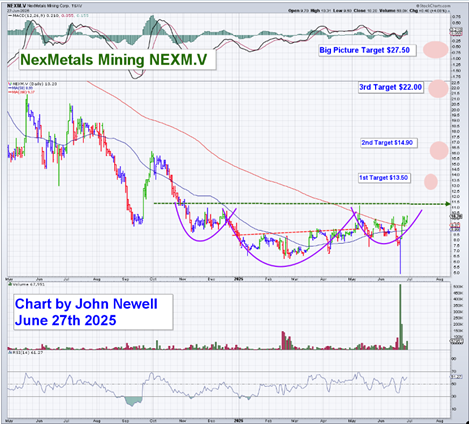Click the NexMetals Mining NEXM.V title label
The image size is (469, 424).
117,60
